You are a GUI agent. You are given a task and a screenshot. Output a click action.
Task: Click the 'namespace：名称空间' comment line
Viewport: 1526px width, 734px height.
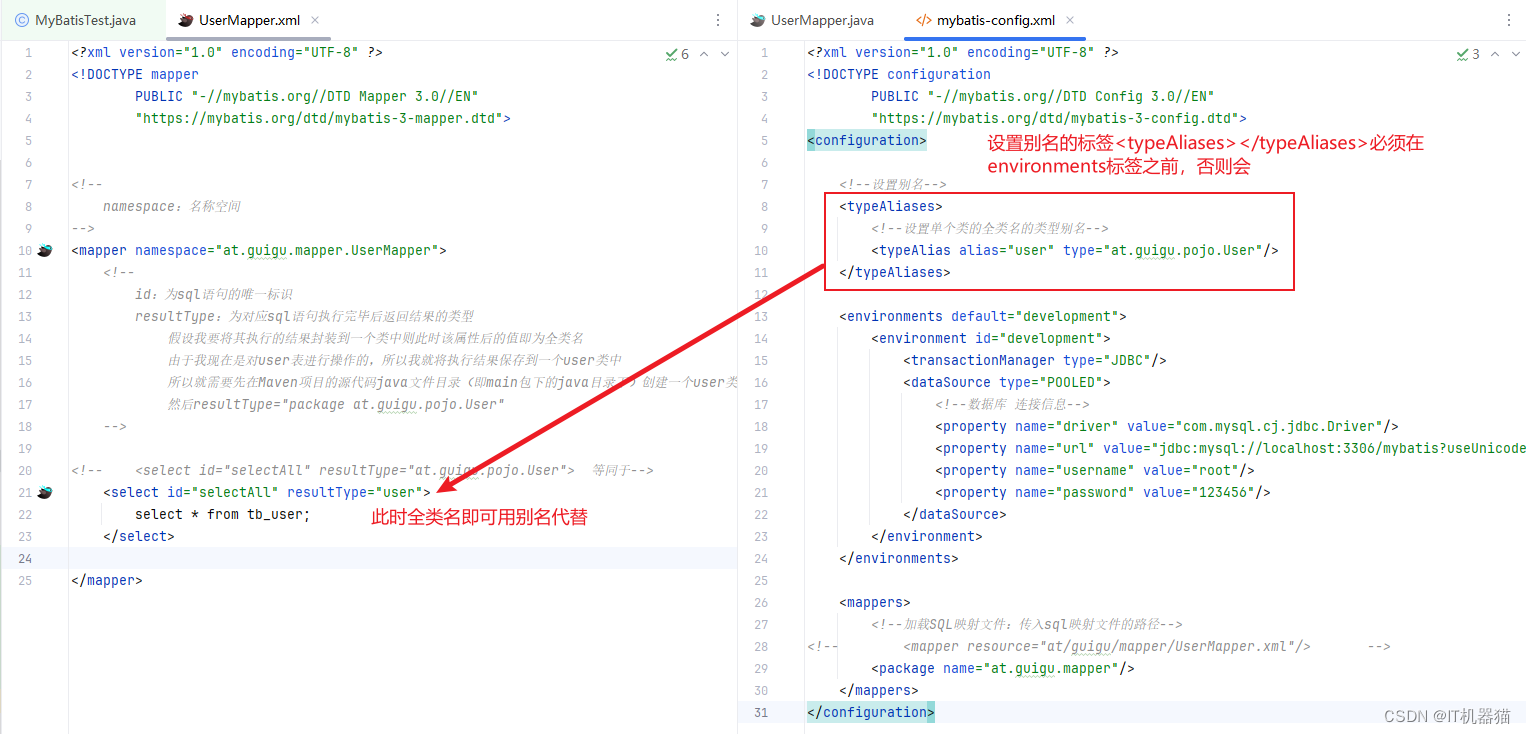172,206
